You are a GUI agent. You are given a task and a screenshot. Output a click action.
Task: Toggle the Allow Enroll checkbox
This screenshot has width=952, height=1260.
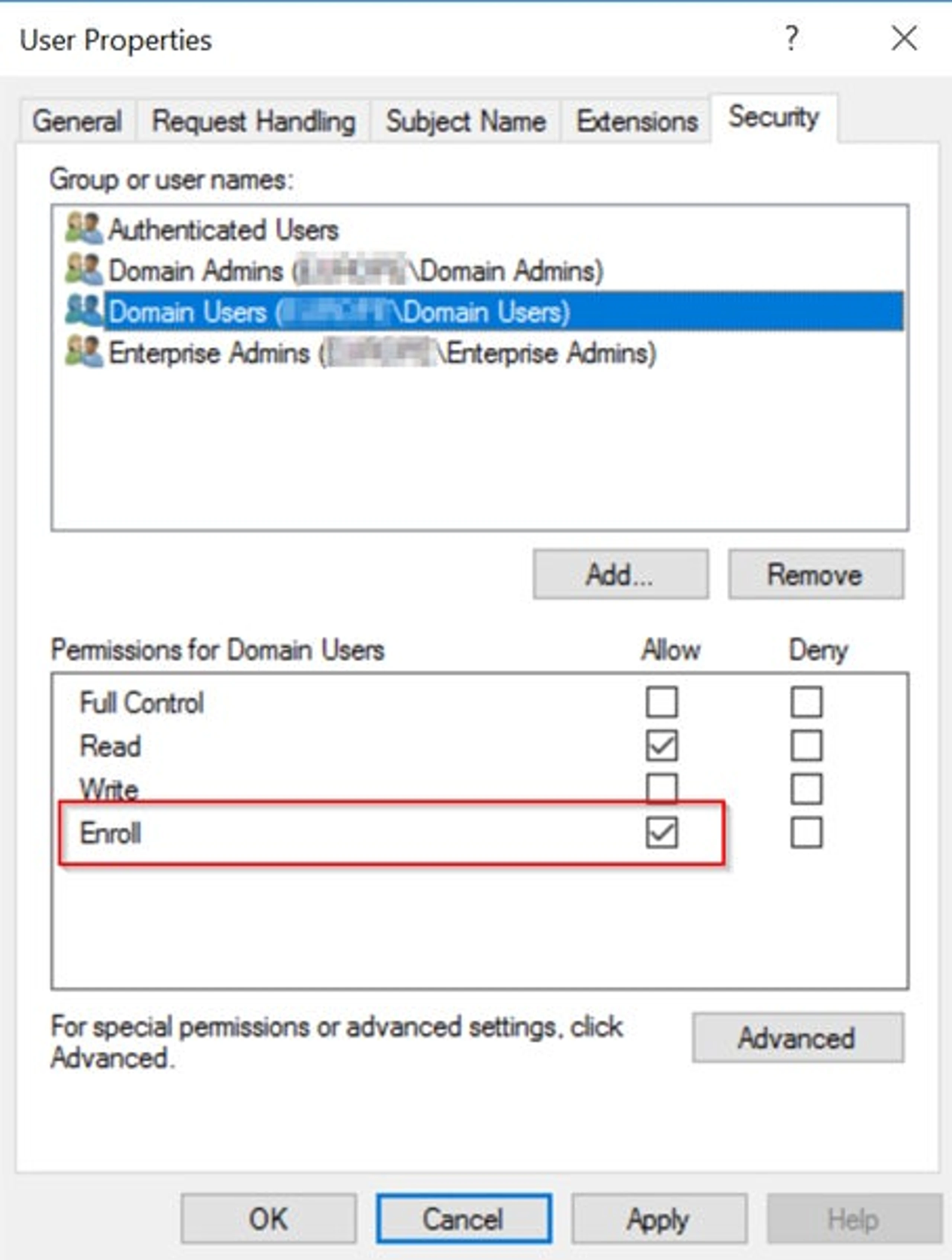pyautogui.click(x=662, y=832)
